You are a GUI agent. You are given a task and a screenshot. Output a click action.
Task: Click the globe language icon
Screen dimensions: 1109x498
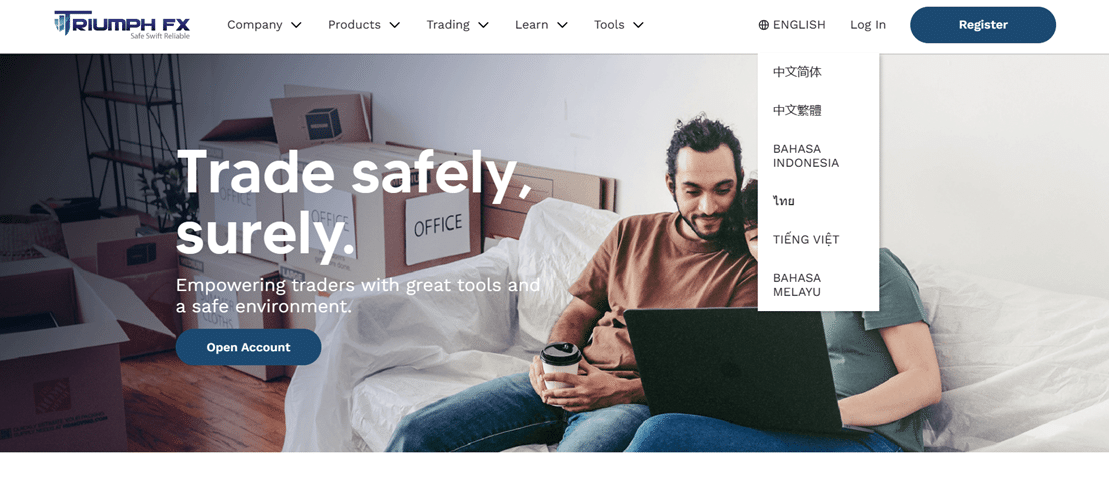pos(763,25)
